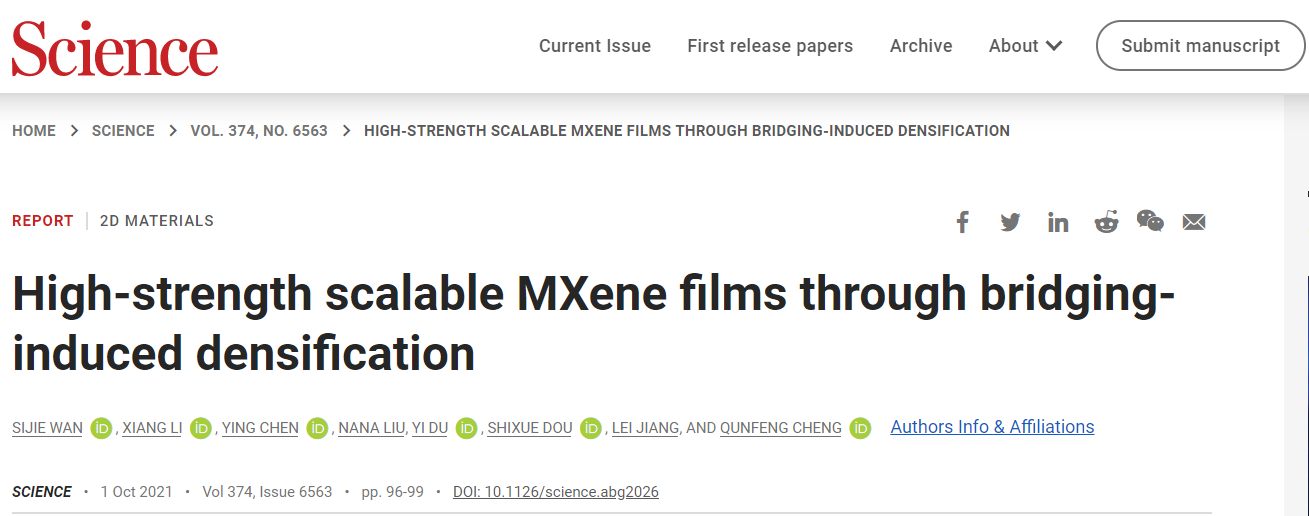Share the article on LinkedIn
Screen dimensions: 1309x516
(1058, 222)
